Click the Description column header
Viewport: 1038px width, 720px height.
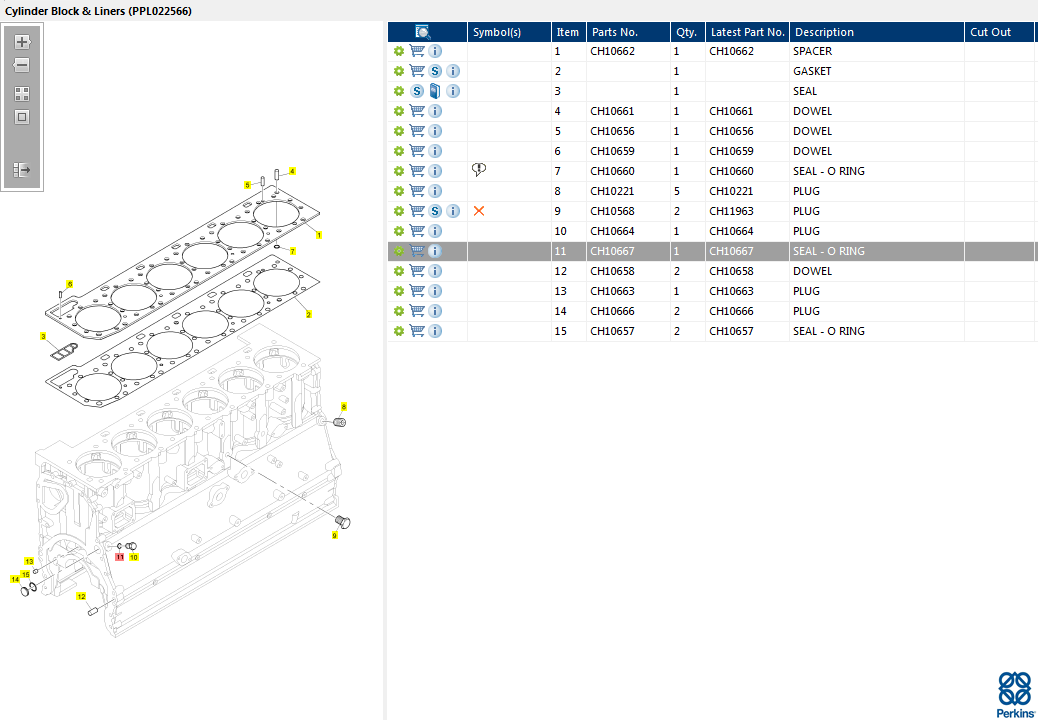point(824,32)
